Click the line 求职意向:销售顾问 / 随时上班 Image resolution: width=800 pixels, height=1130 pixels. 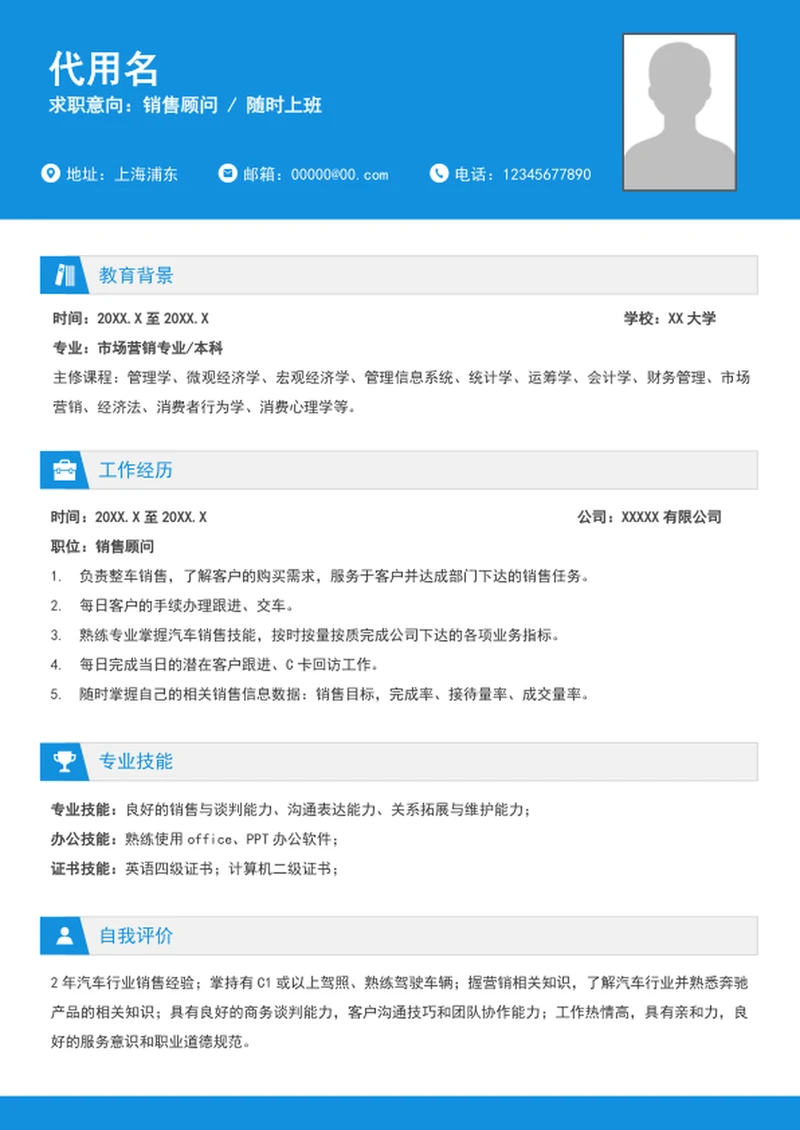(x=185, y=105)
